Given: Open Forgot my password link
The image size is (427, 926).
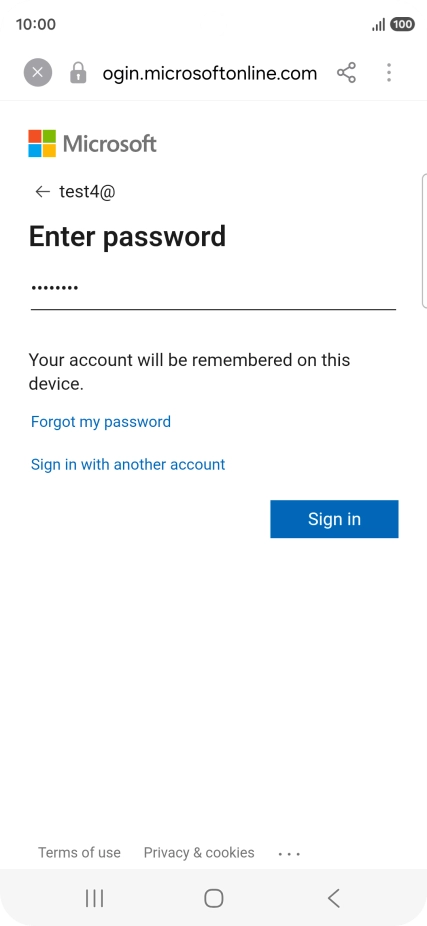Looking at the screenshot, I should pyautogui.click(x=101, y=422).
